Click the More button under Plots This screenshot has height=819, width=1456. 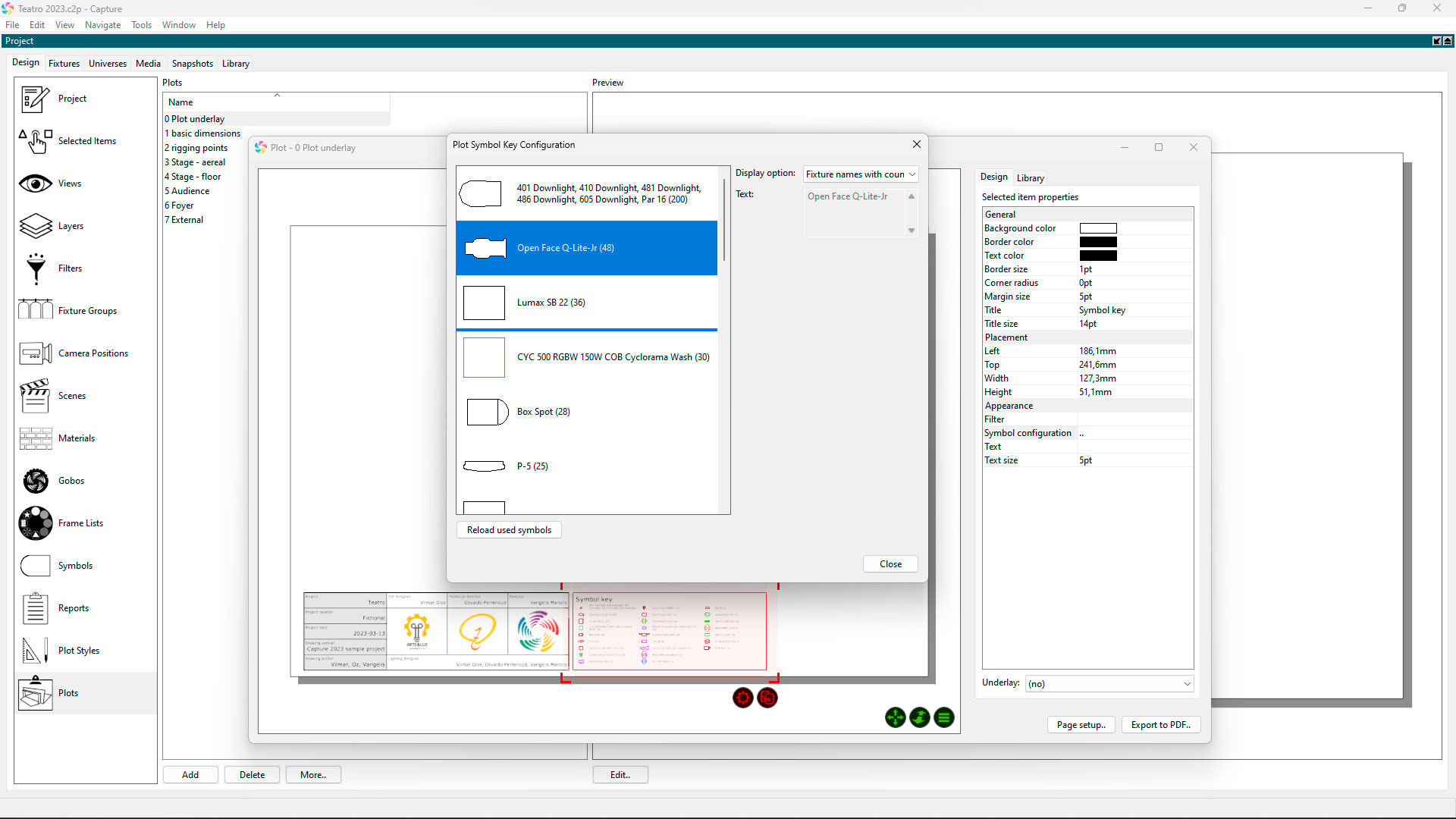[x=313, y=775]
